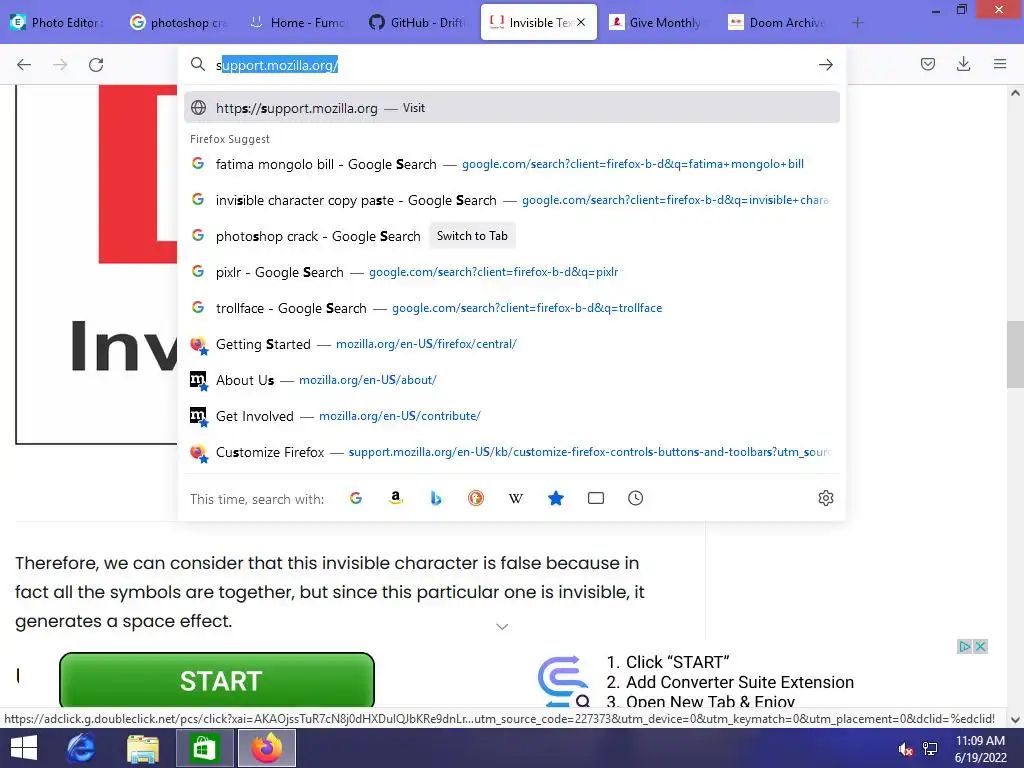Search this time with Google

[356, 498]
